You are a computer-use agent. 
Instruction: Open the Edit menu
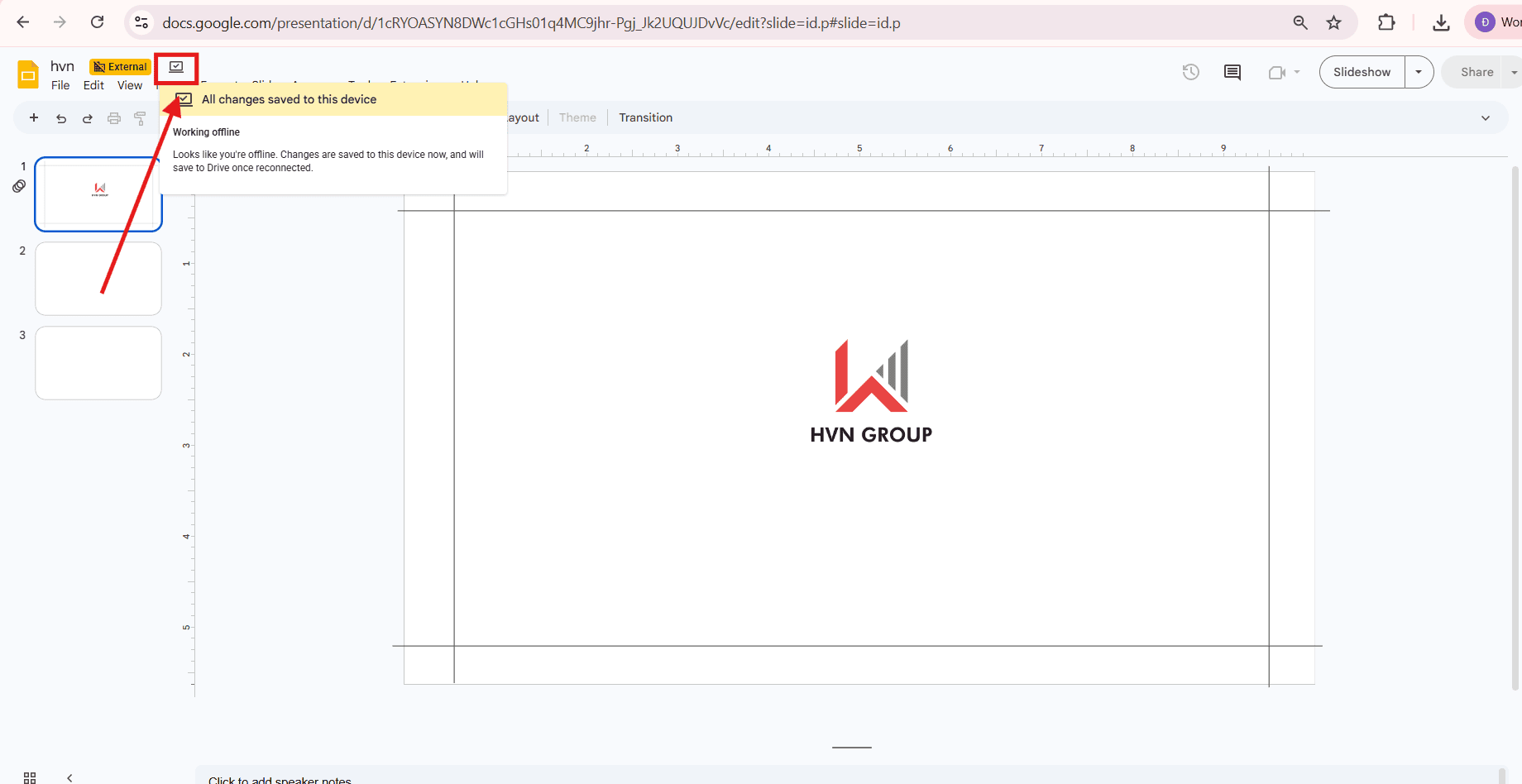click(93, 85)
